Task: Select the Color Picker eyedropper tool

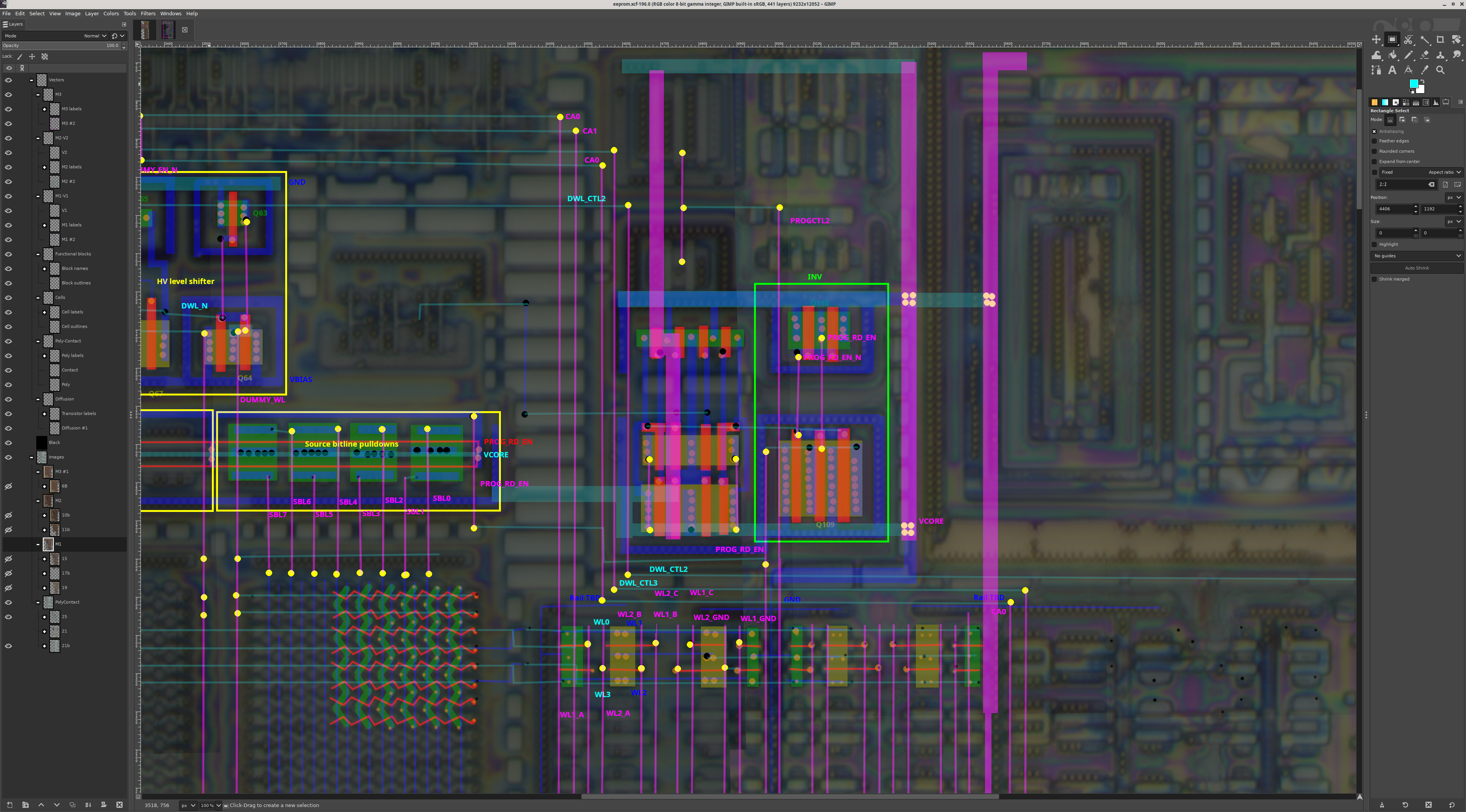Action: coord(1424,70)
